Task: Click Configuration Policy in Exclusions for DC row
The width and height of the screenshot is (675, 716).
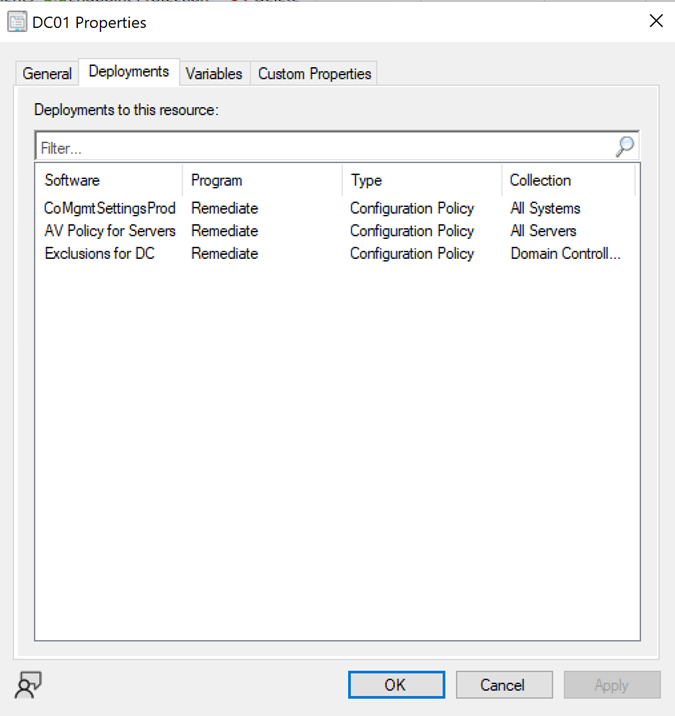Action: 412,253
